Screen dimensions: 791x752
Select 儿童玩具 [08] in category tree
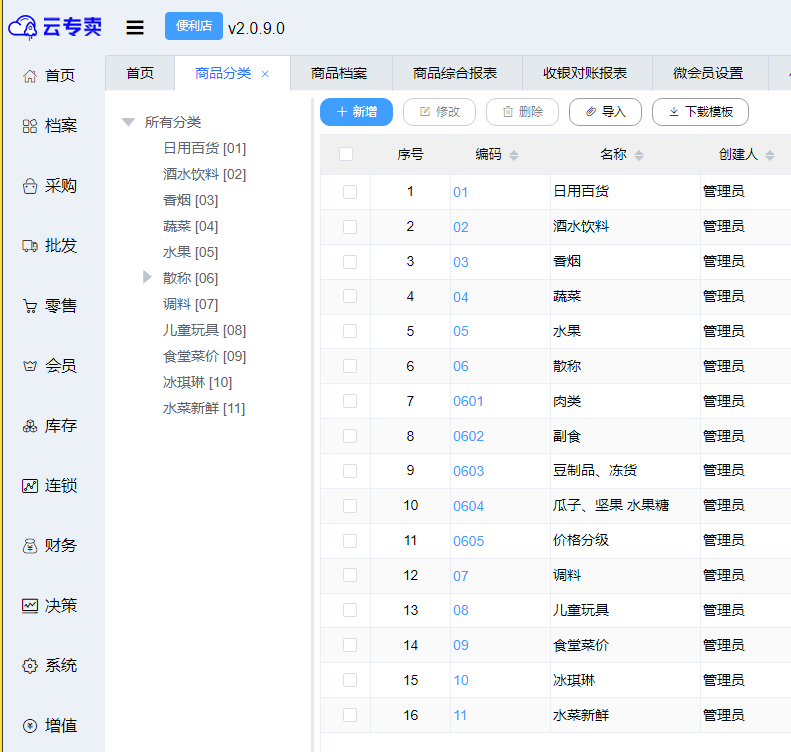tap(204, 330)
